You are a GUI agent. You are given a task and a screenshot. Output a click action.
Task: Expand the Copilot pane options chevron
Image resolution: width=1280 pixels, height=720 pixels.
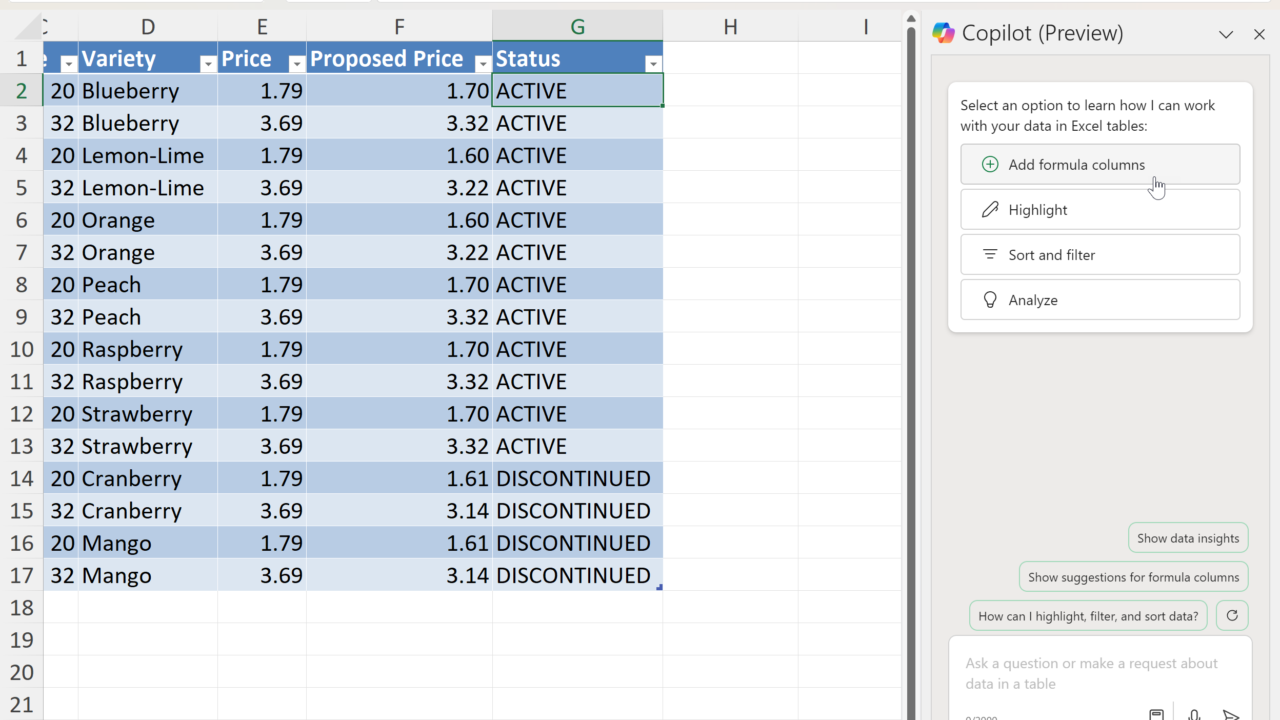tap(1226, 34)
